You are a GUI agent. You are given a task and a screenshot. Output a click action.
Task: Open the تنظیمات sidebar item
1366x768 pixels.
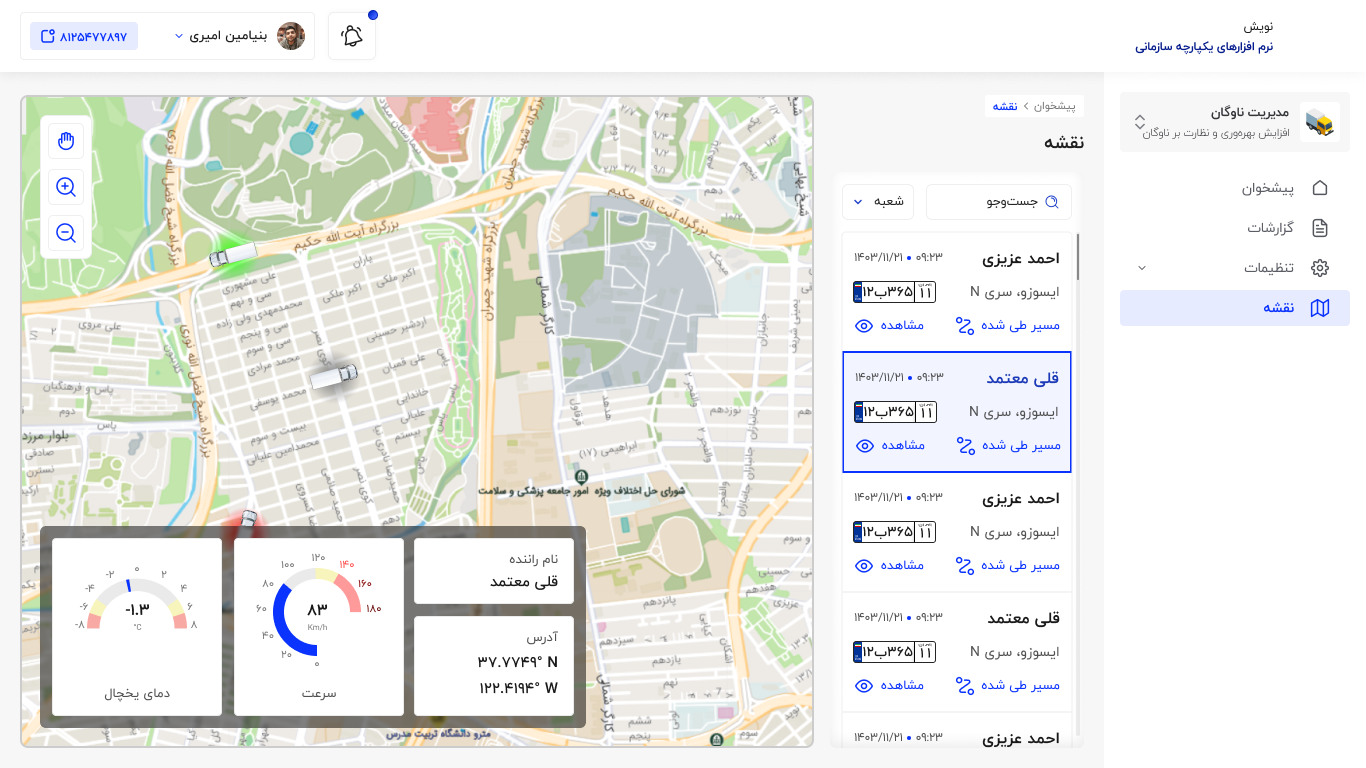point(1235,268)
